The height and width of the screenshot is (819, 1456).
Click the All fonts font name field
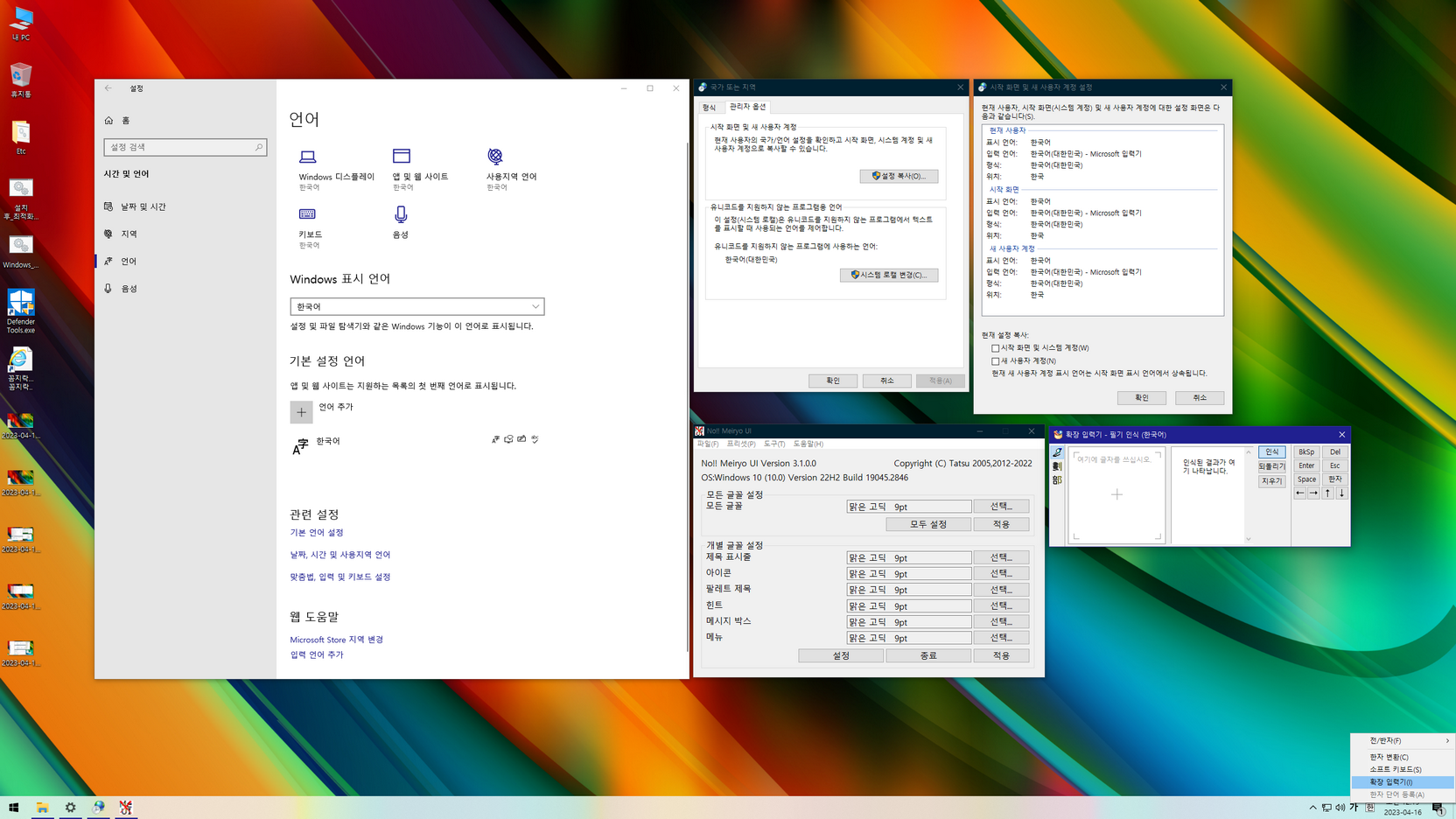click(x=909, y=507)
